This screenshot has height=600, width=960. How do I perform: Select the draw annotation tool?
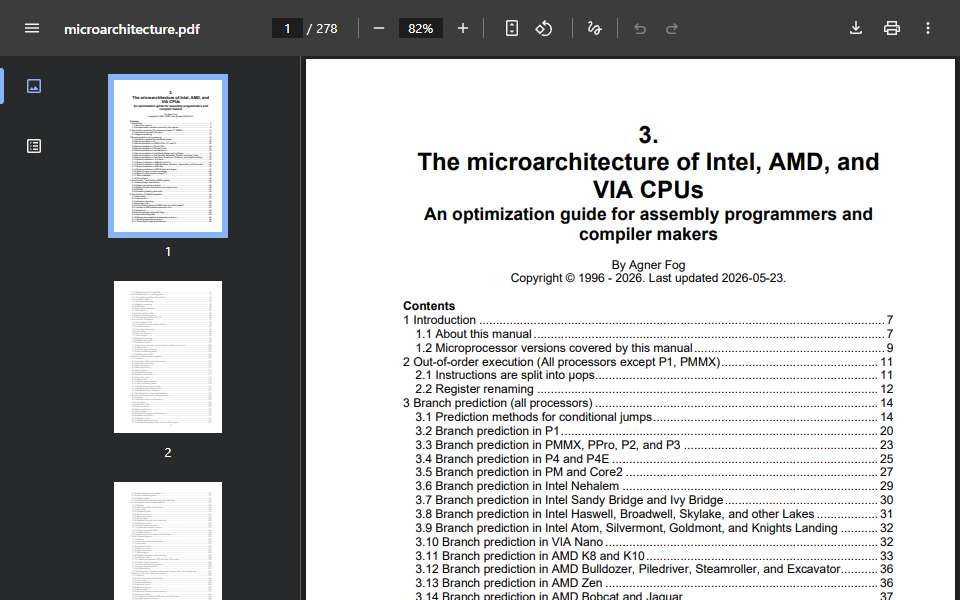[x=594, y=28]
